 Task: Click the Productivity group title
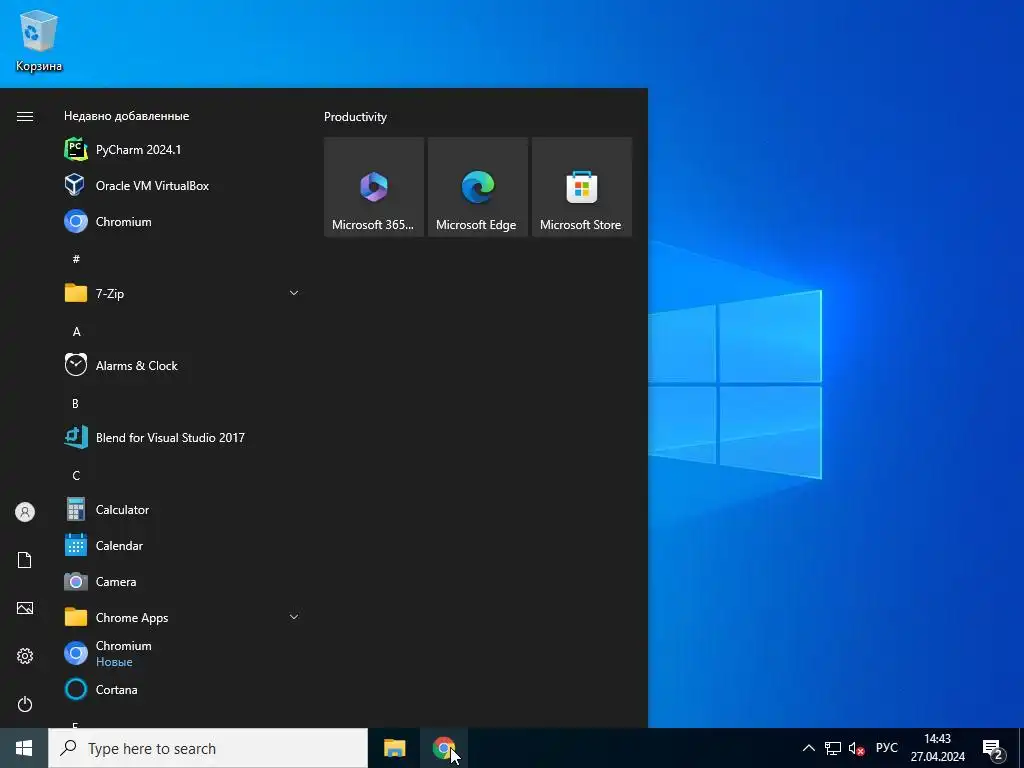pos(355,117)
